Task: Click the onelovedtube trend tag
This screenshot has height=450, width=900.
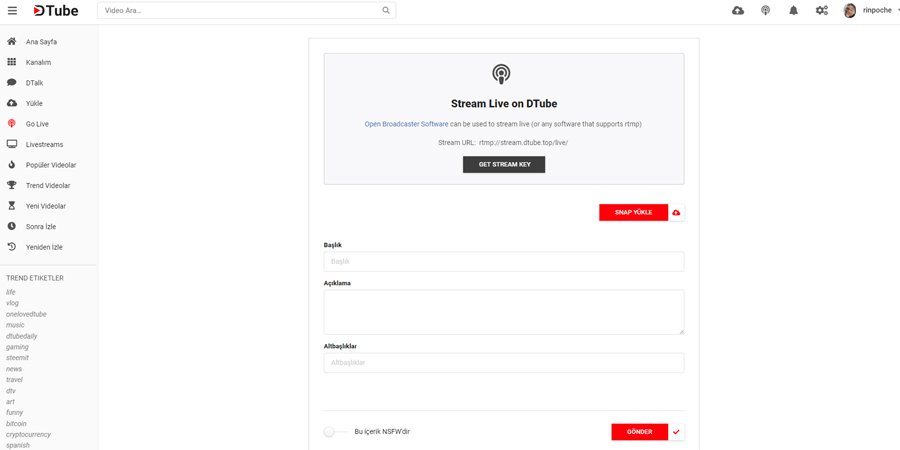Action: click(x=26, y=314)
